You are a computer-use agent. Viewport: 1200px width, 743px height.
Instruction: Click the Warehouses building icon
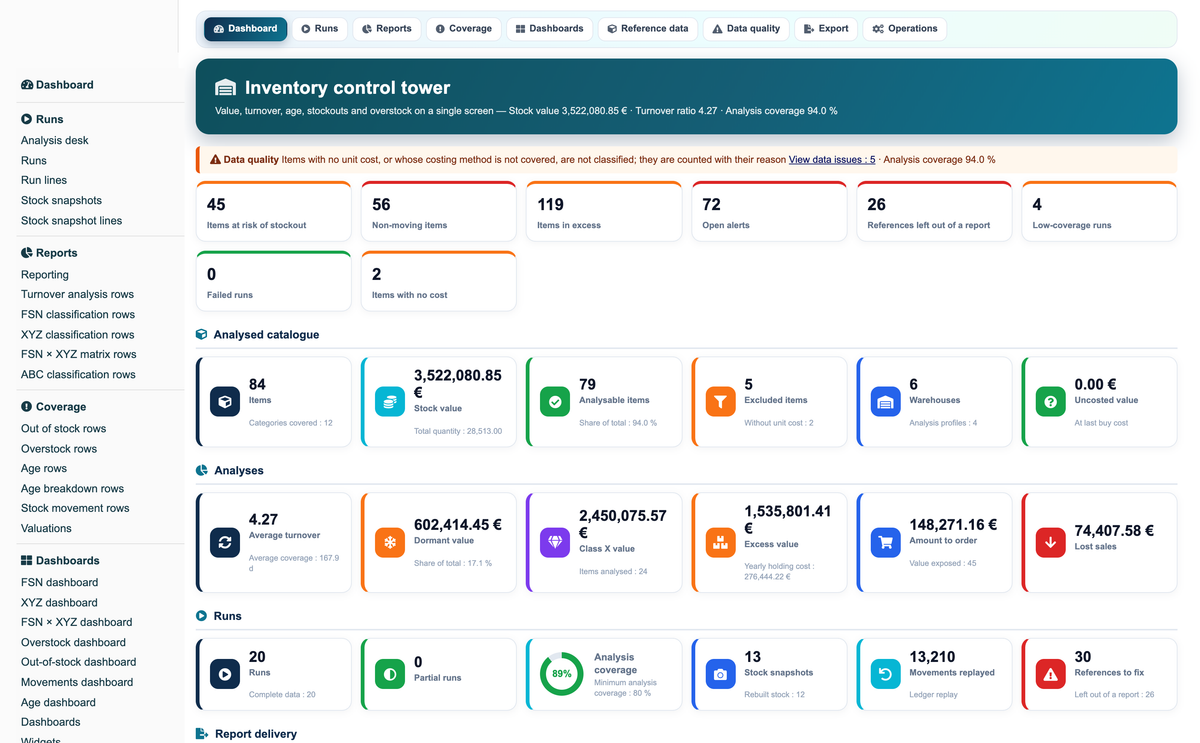click(885, 402)
